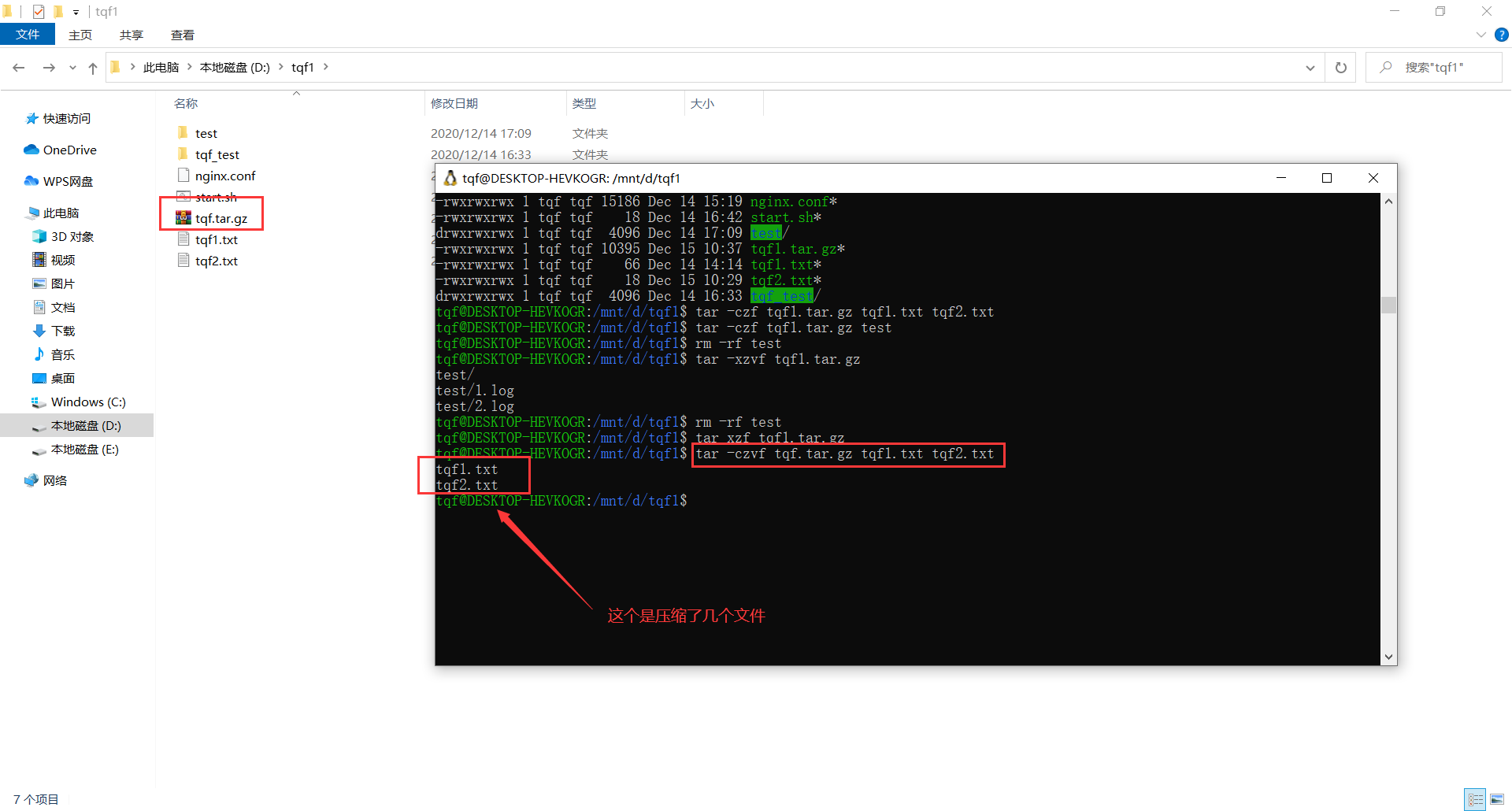This screenshot has height=811, width=1512.
Task: Go up one folder level
Action: [x=93, y=68]
